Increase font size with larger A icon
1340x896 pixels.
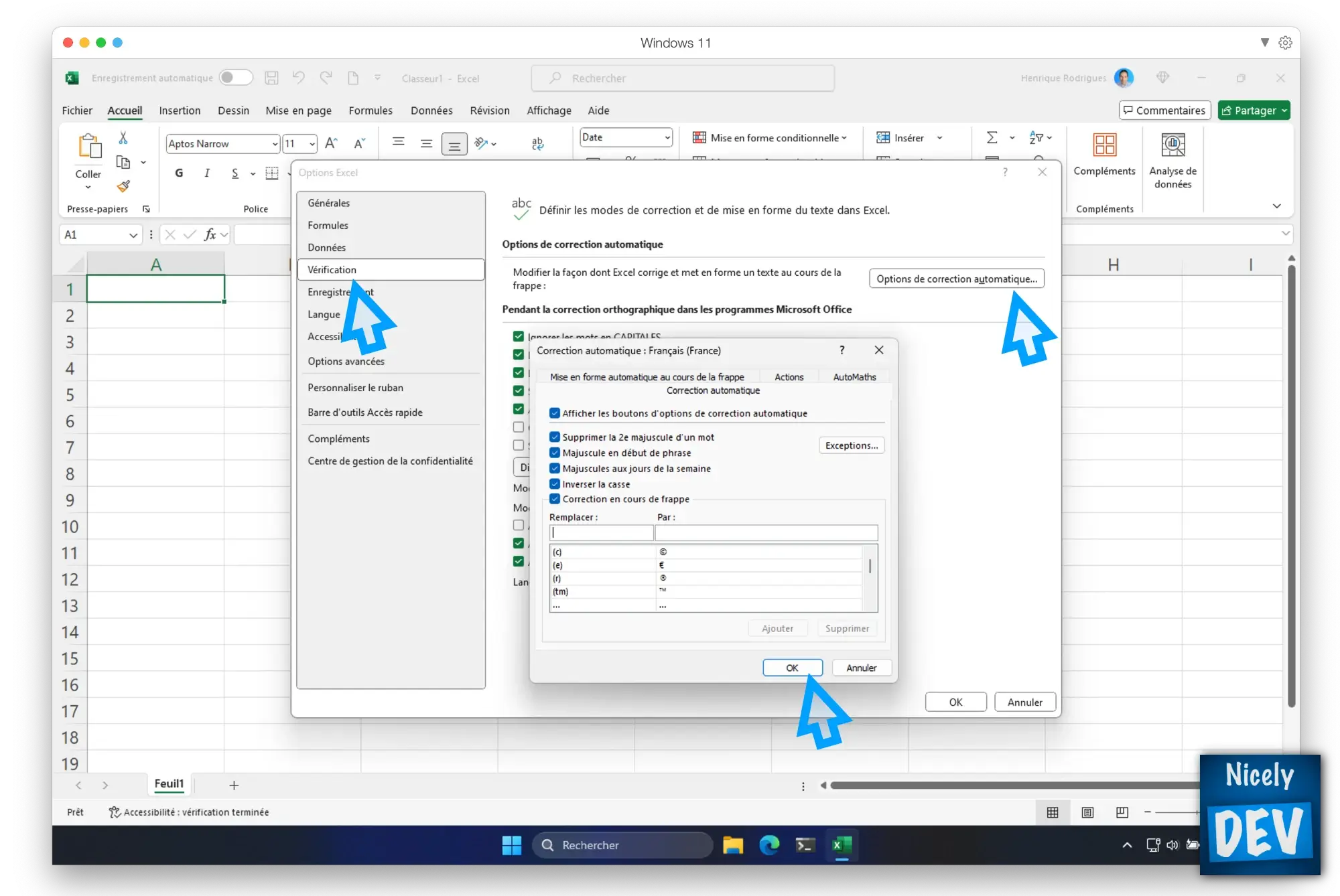tap(331, 143)
